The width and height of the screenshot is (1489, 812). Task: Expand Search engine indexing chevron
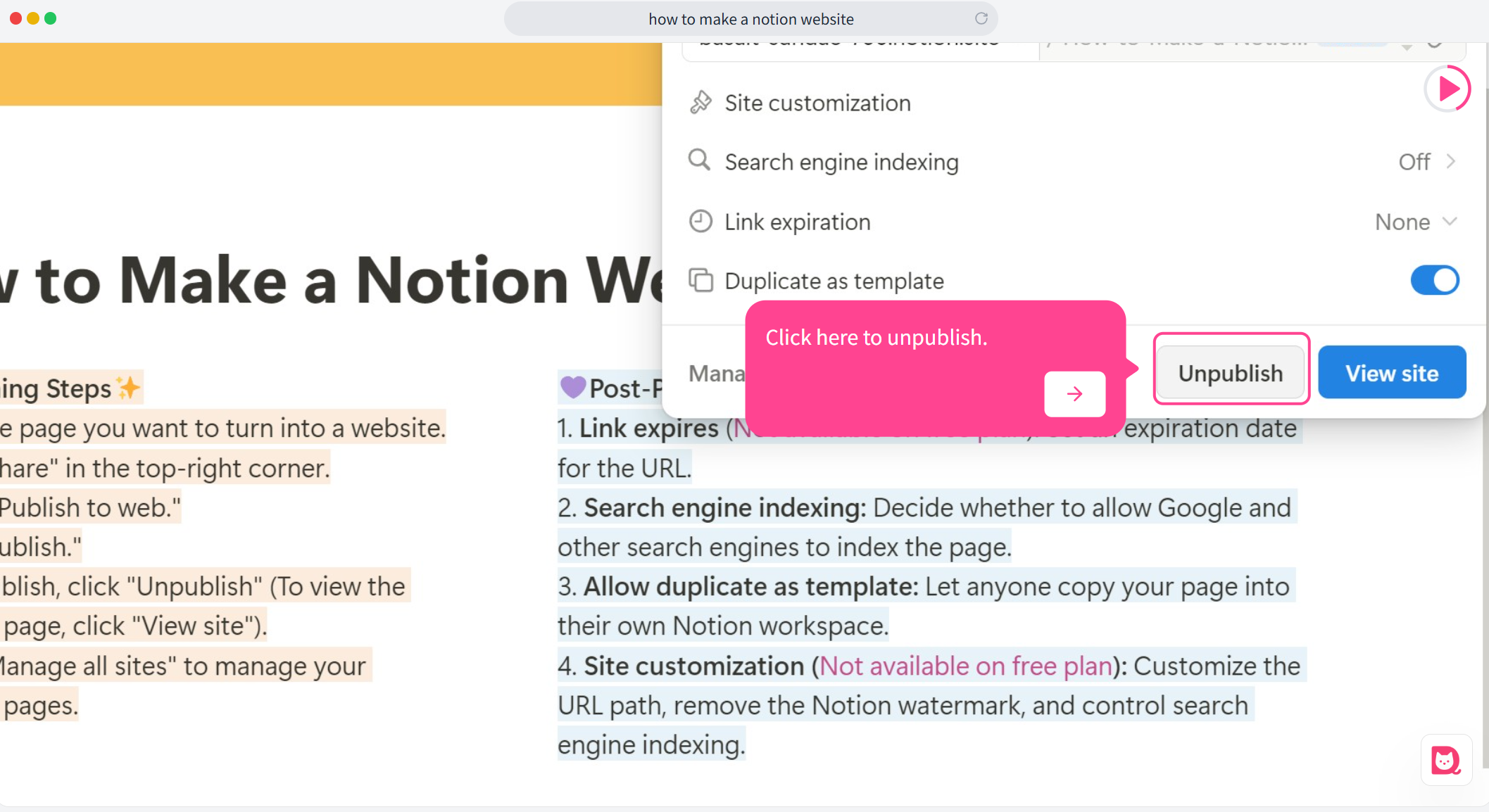(x=1450, y=162)
